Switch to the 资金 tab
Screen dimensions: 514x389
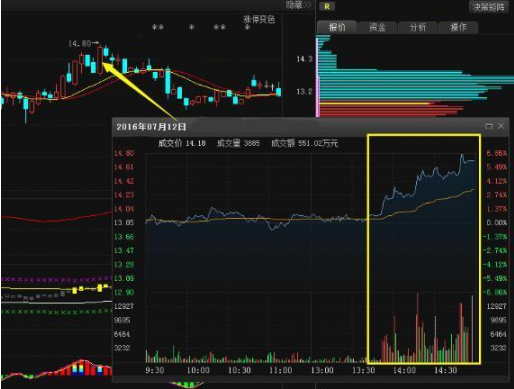(377, 27)
